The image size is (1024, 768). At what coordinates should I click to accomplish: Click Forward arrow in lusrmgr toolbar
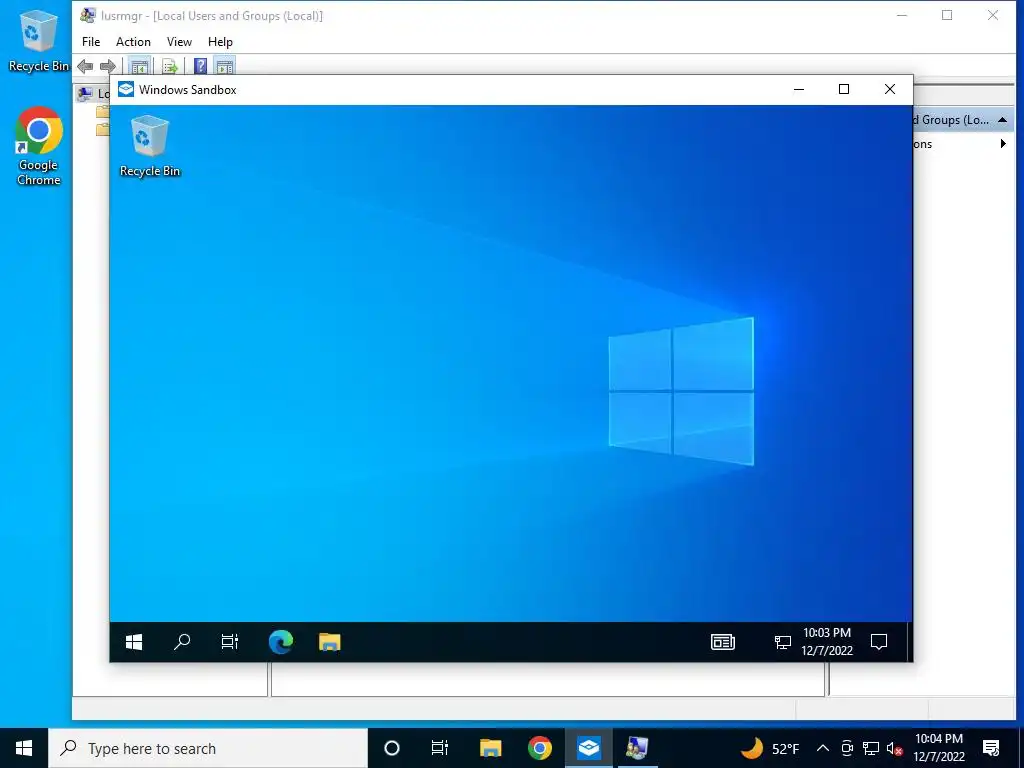[108, 66]
